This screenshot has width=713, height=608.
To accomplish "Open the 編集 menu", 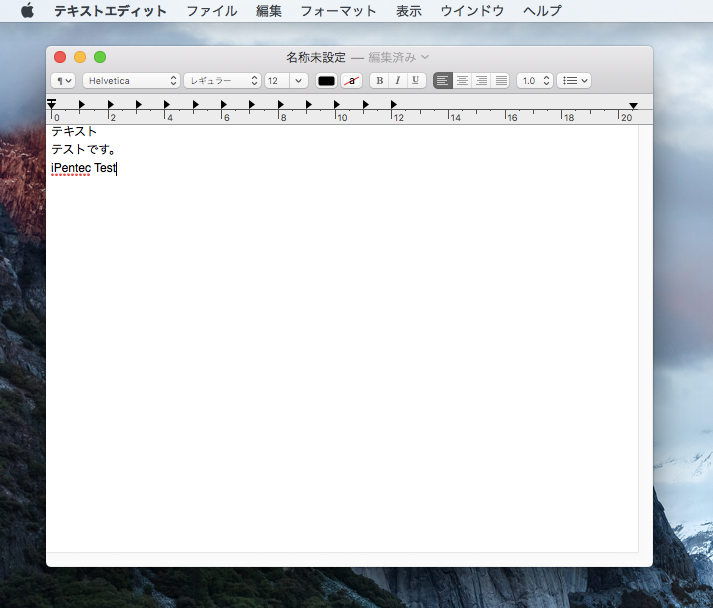I will point(269,10).
